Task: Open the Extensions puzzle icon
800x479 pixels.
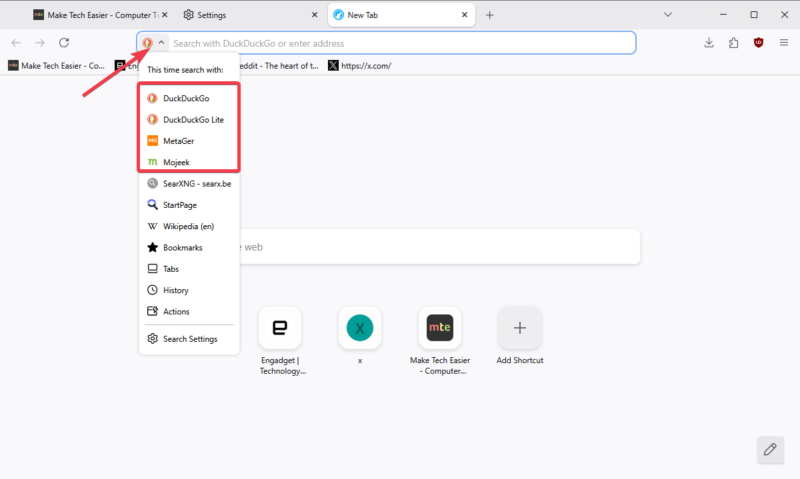Action: [x=734, y=43]
